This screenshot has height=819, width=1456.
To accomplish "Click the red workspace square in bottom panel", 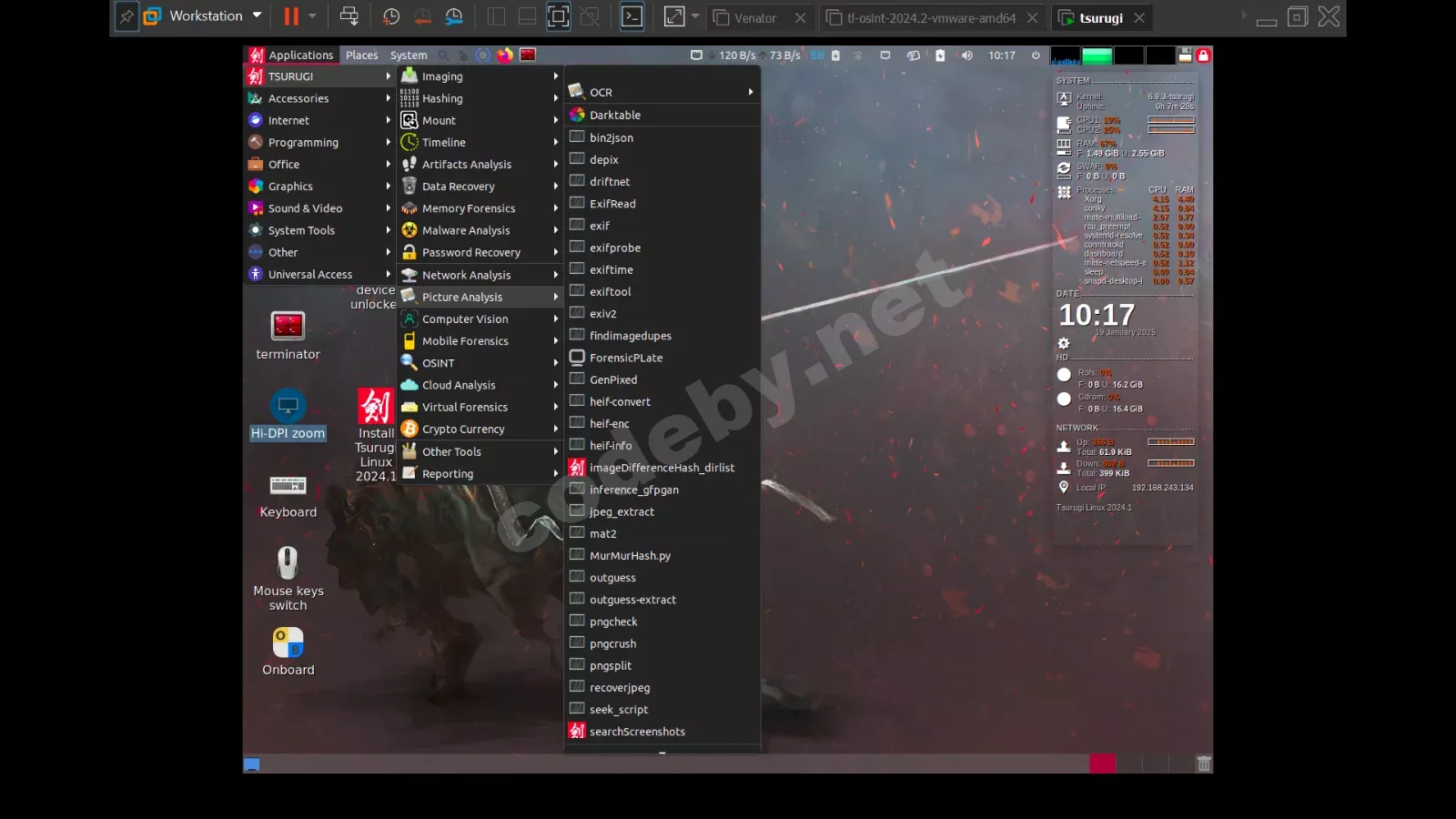I will pos(1102,763).
